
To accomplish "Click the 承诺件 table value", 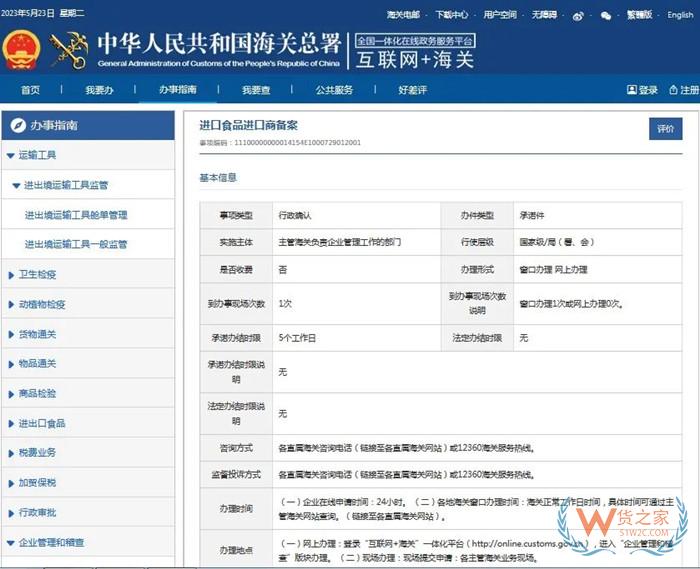I will point(532,216).
